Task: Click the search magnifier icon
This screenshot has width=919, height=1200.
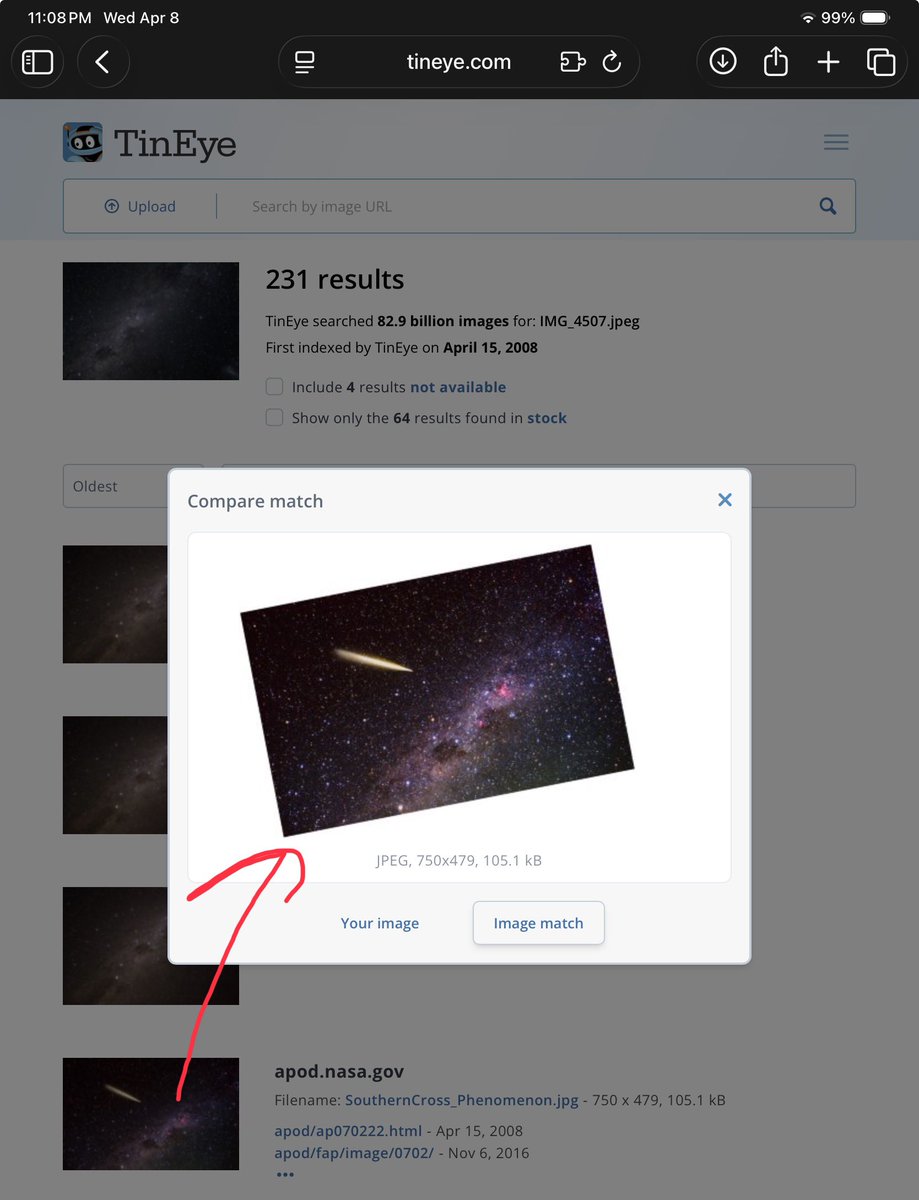Action: [x=828, y=206]
